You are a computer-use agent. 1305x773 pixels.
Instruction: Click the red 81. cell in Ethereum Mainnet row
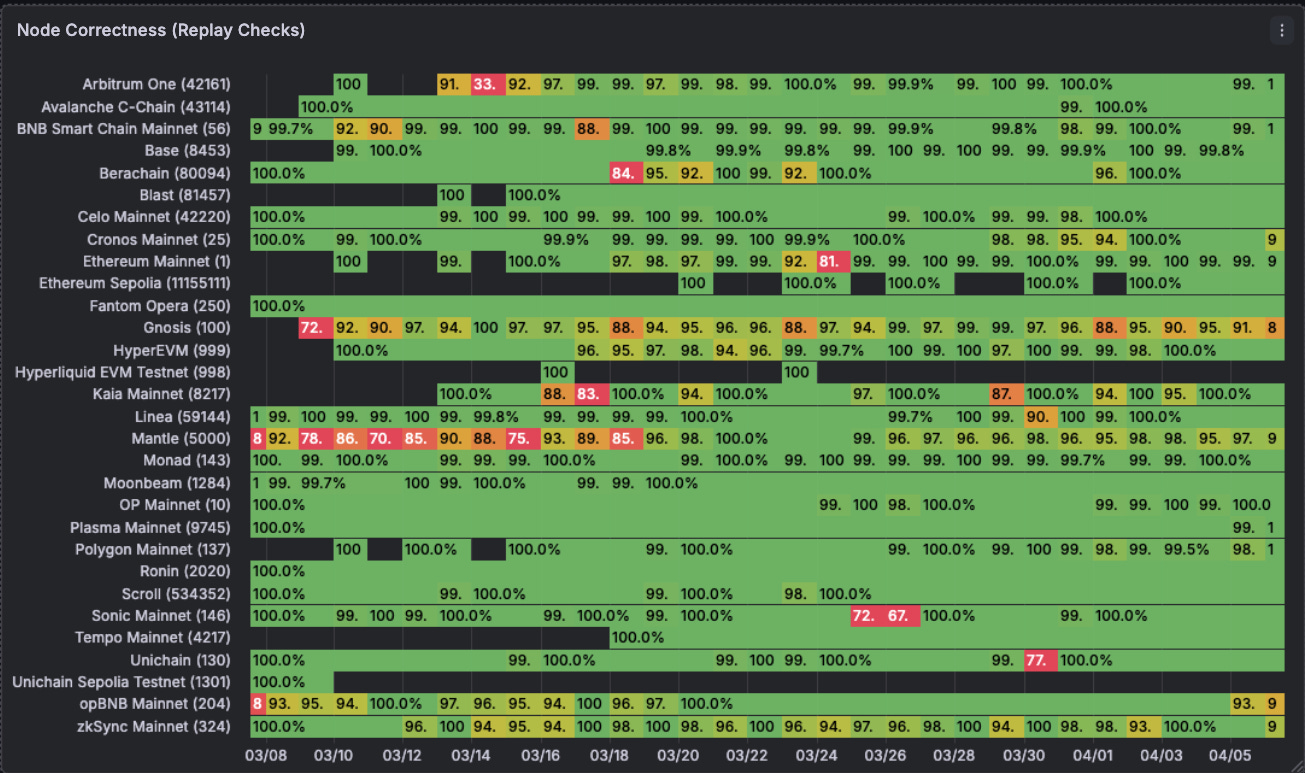834,261
